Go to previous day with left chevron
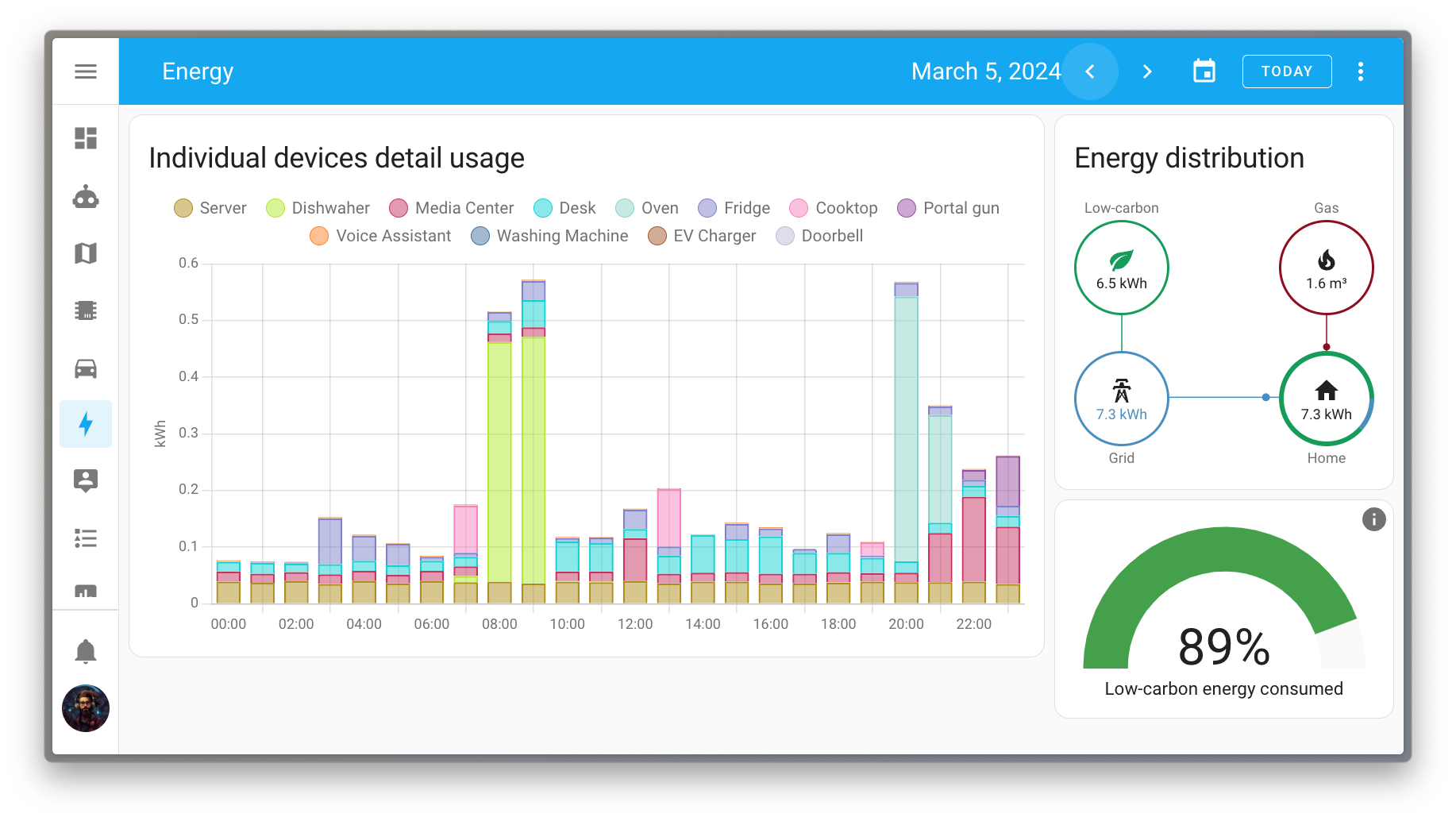The width and height of the screenshot is (1456, 821). point(1090,71)
